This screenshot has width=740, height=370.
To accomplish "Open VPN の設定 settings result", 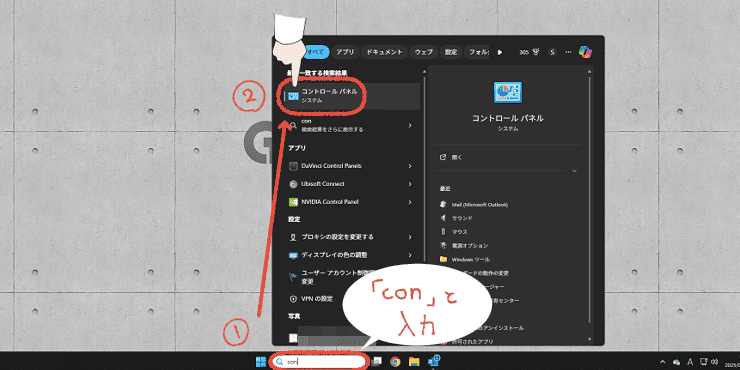I will point(318,299).
